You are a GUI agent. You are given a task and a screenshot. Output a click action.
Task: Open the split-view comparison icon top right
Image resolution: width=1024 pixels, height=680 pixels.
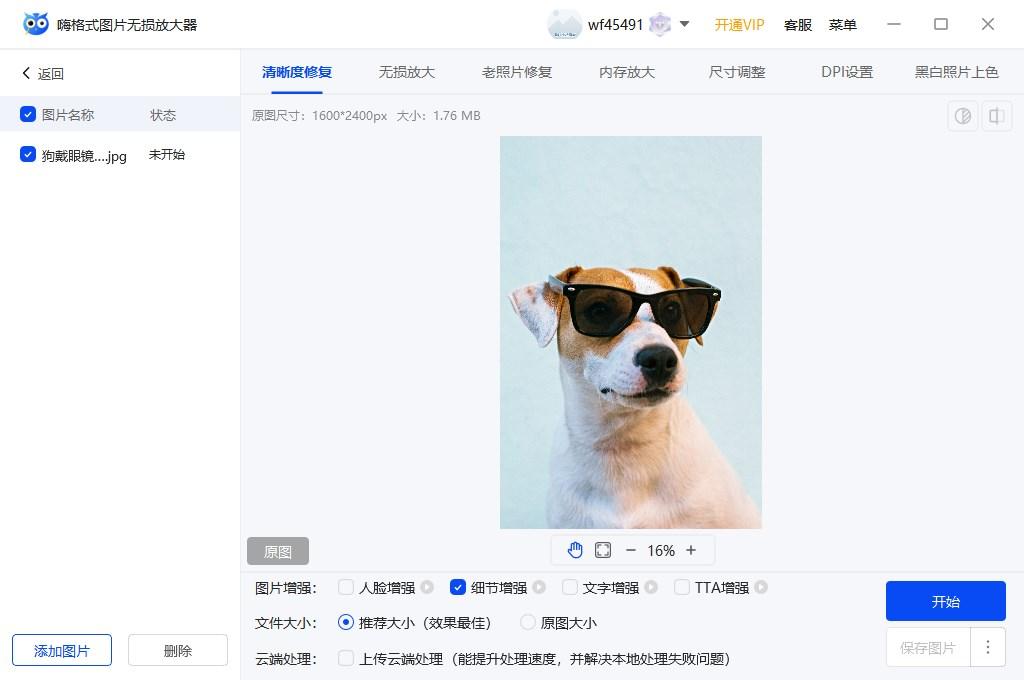coord(996,116)
